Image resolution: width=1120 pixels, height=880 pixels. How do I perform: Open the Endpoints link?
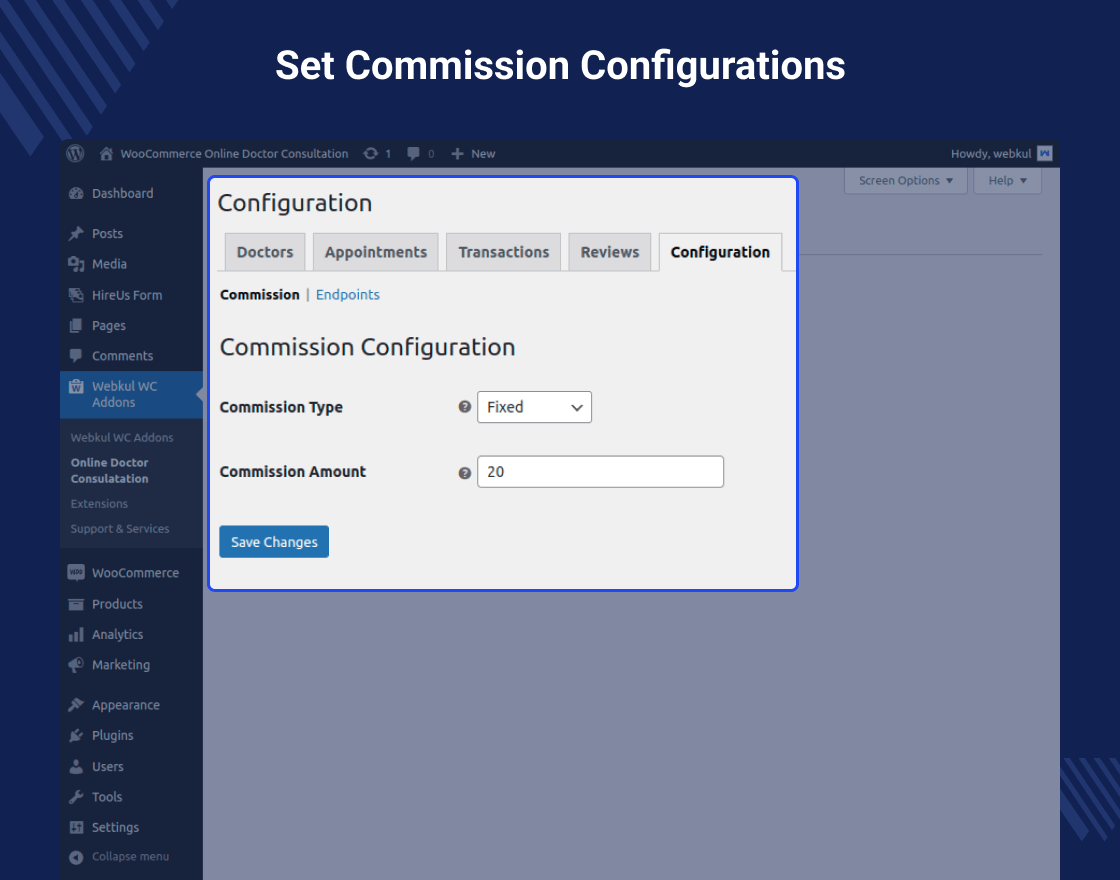point(348,295)
